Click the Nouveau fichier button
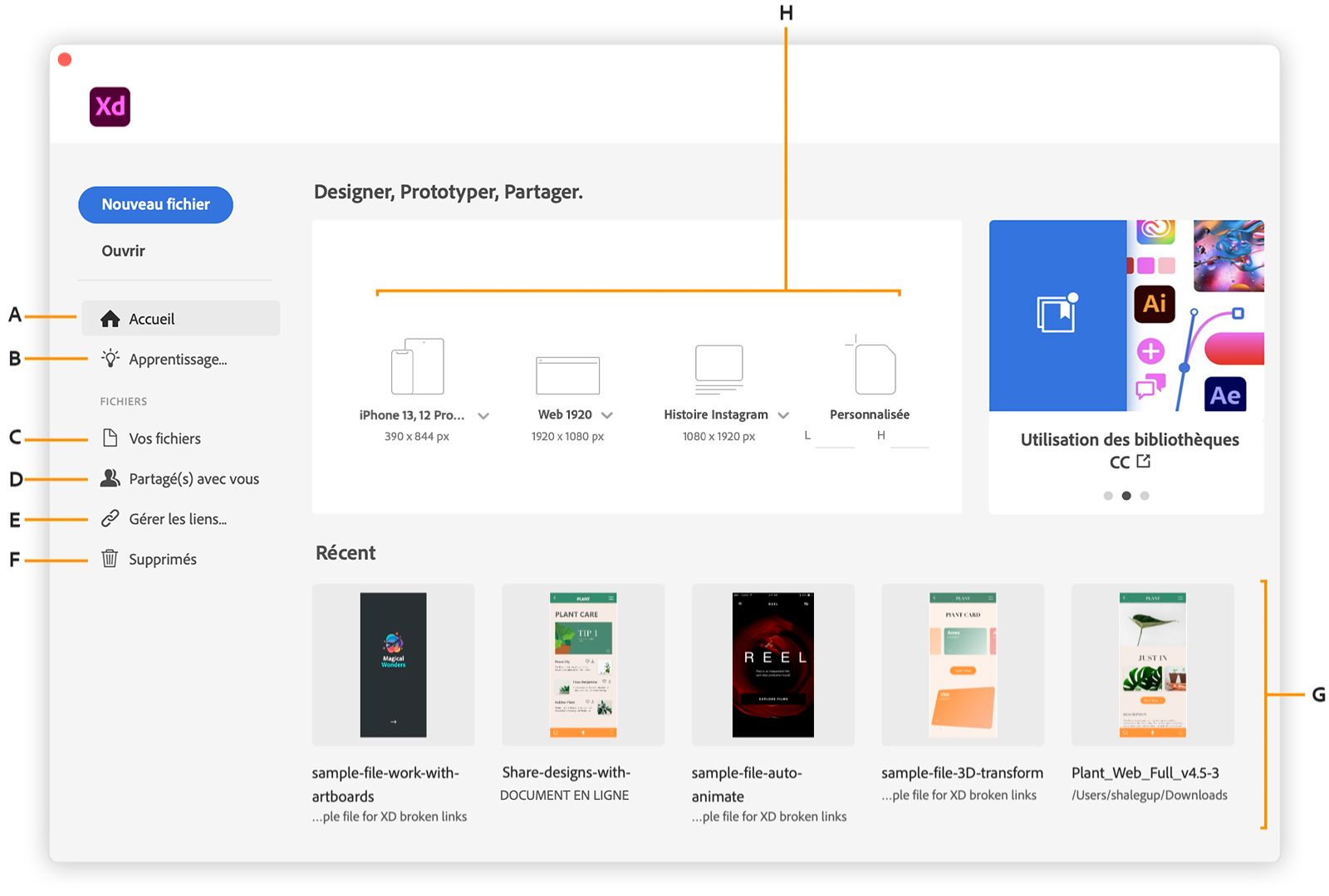Image resolution: width=1329 pixels, height=896 pixels. pyautogui.click(x=155, y=204)
